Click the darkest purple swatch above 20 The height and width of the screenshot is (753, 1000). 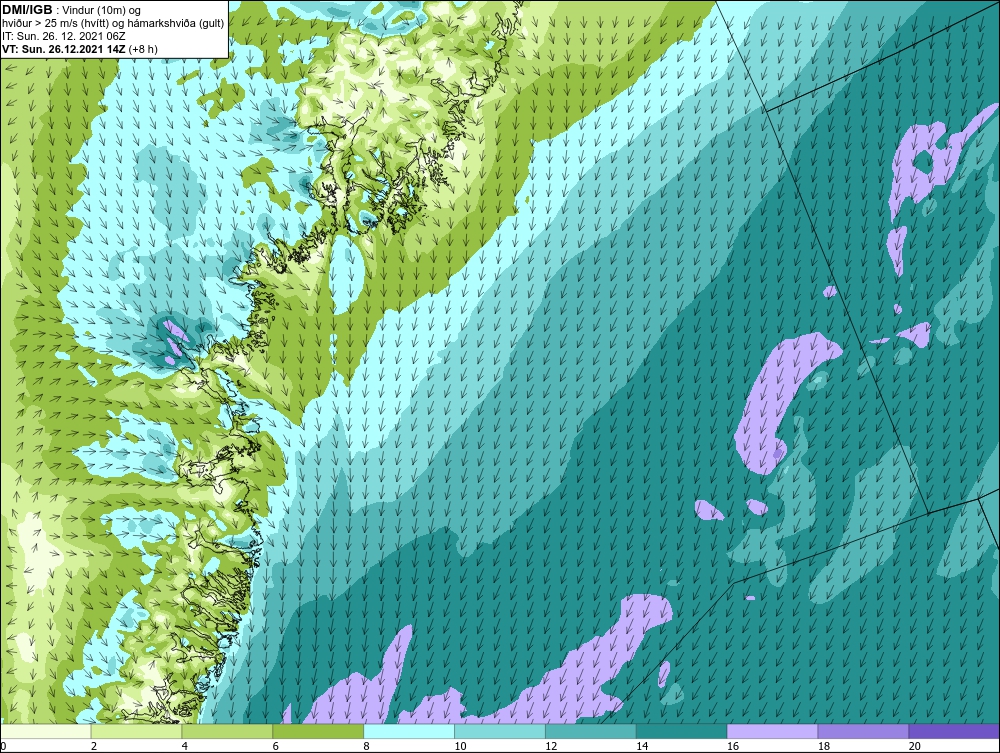click(954, 731)
